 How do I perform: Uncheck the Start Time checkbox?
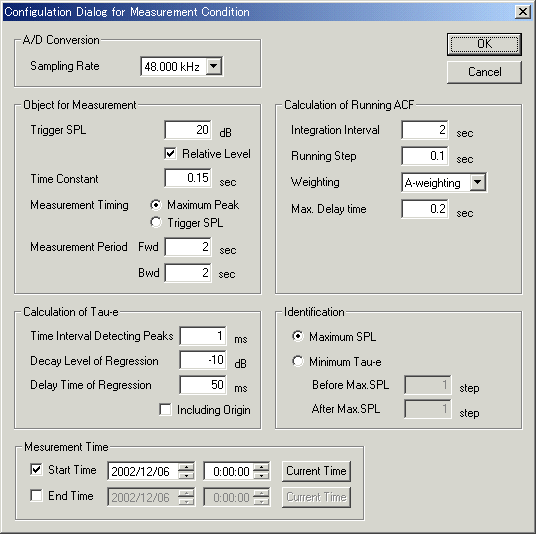coord(36,469)
